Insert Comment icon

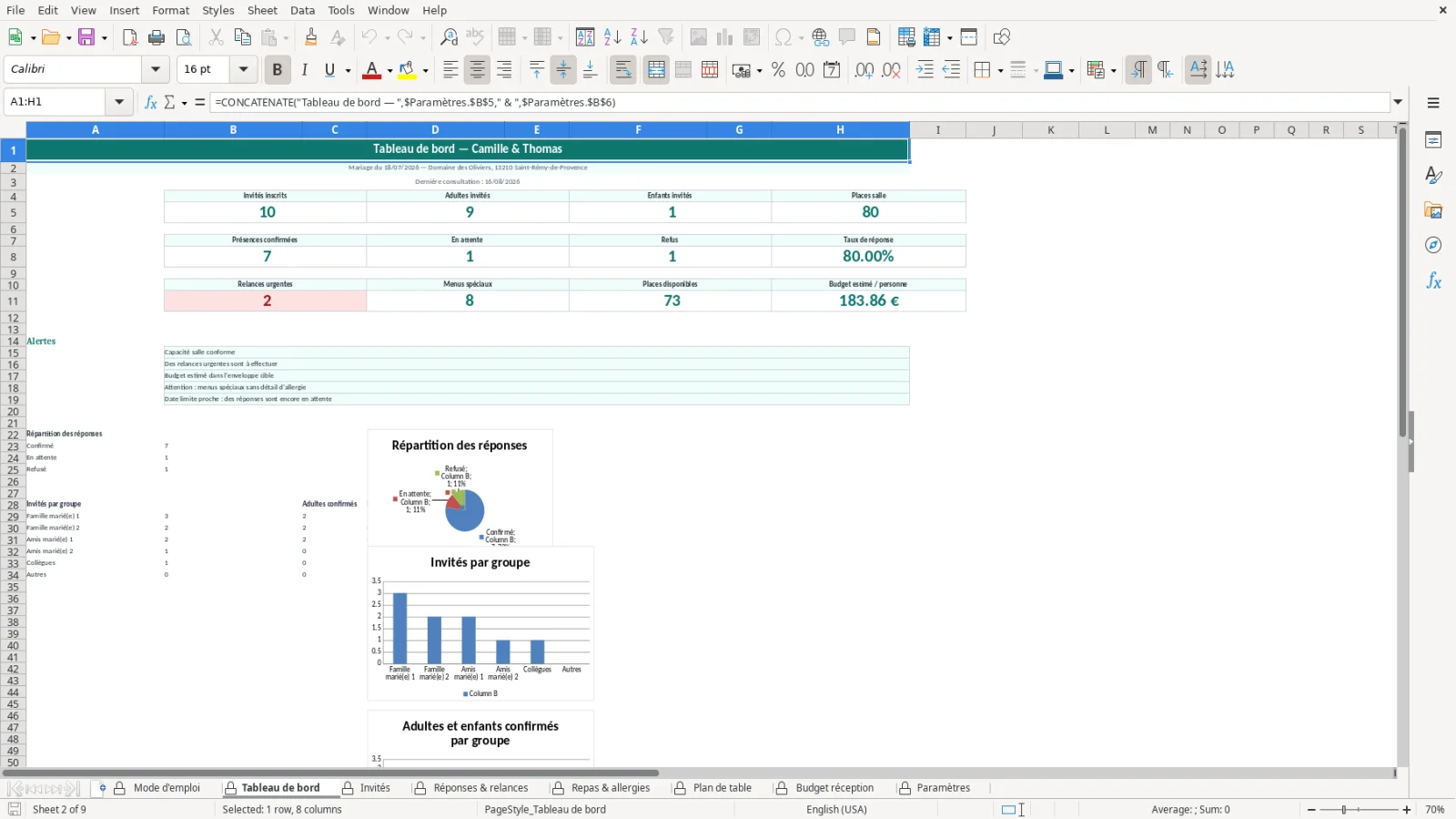(x=847, y=37)
